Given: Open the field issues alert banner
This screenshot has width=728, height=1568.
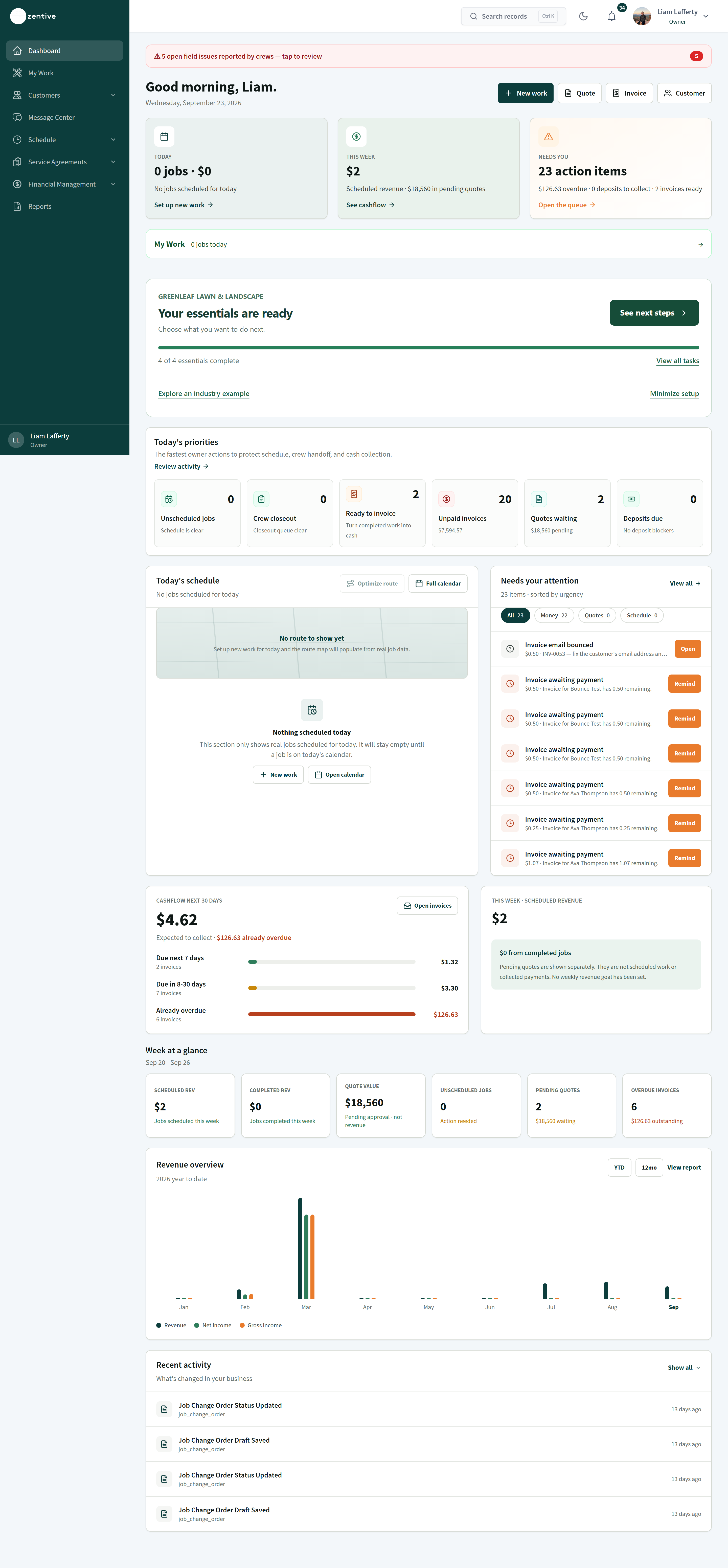Looking at the screenshot, I should [428, 56].
